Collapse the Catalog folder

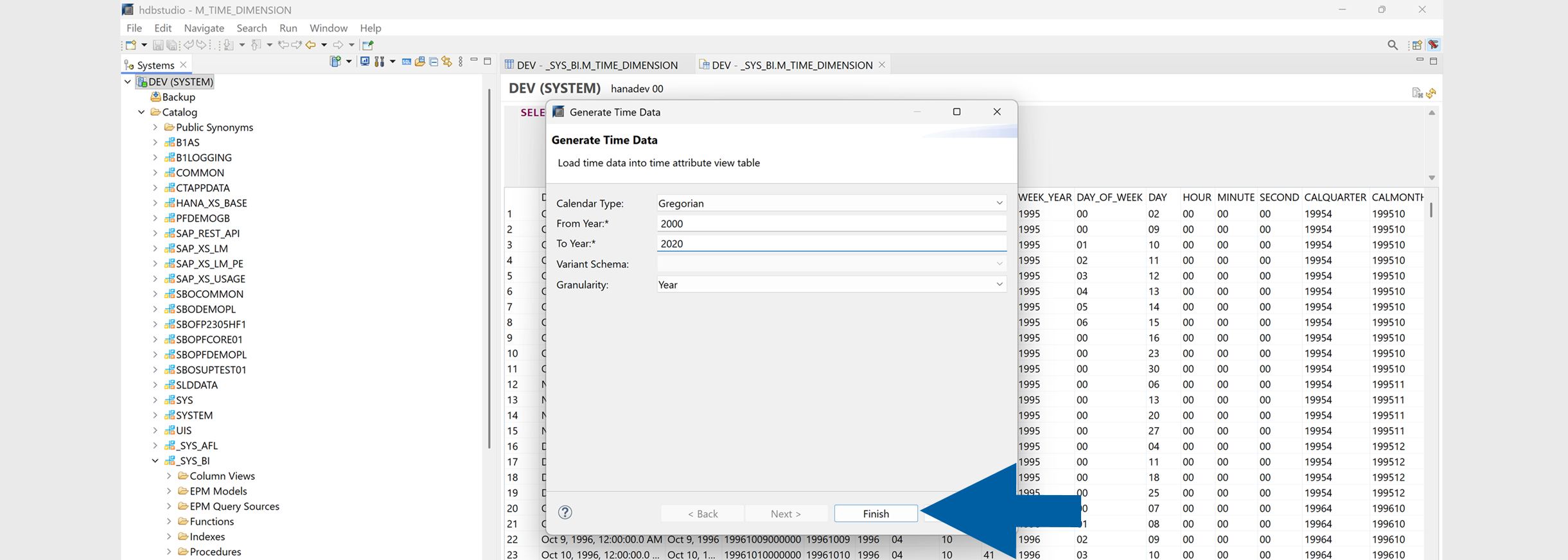click(x=141, y=112)
